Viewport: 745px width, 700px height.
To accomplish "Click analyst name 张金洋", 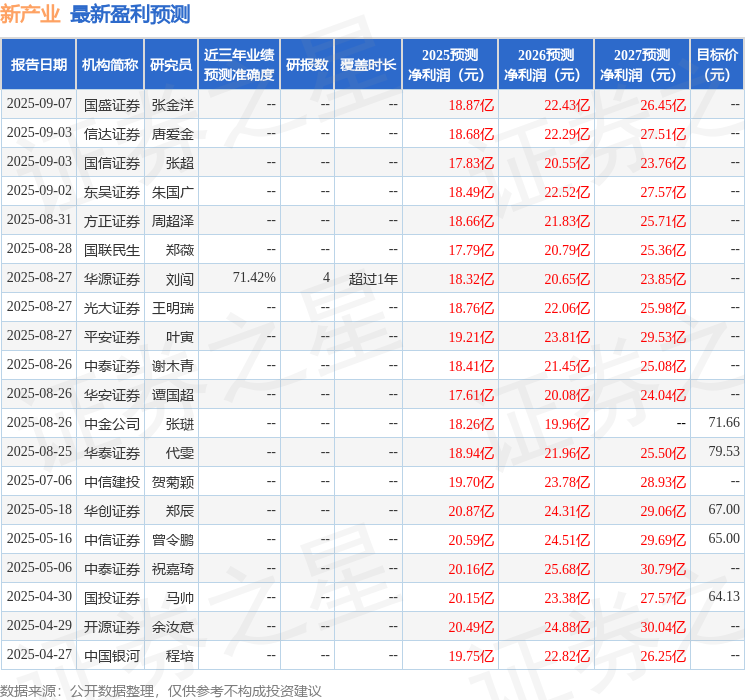I will coord(173,105).
